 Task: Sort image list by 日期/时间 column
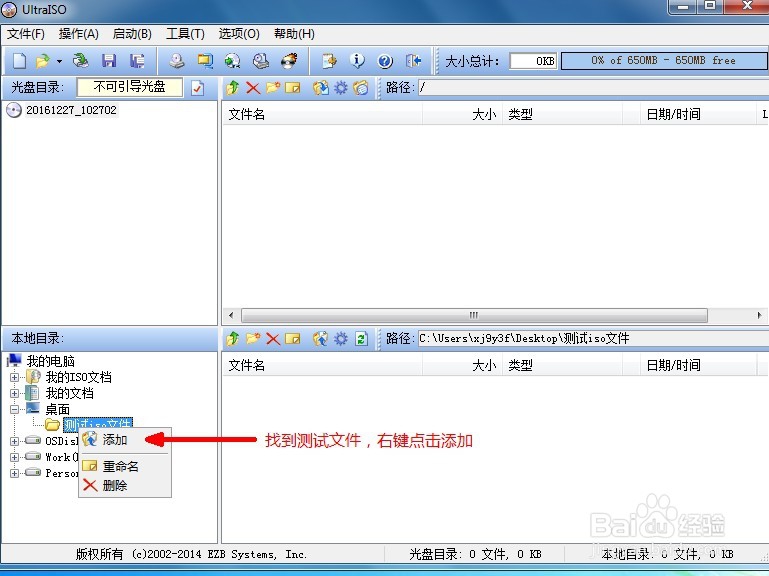click(x=698, y=114)
